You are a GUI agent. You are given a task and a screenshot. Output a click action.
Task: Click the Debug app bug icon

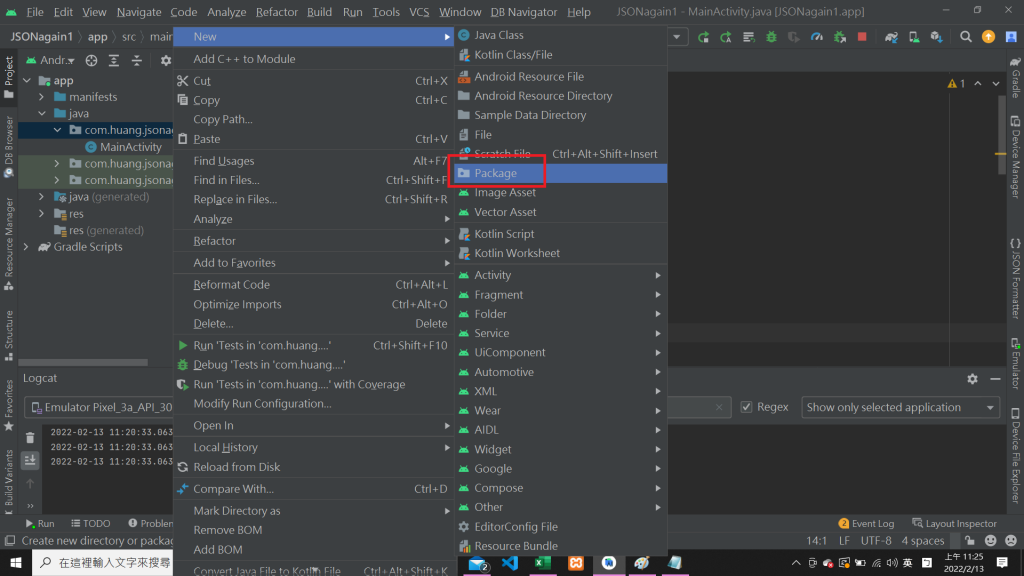[771, 37]
